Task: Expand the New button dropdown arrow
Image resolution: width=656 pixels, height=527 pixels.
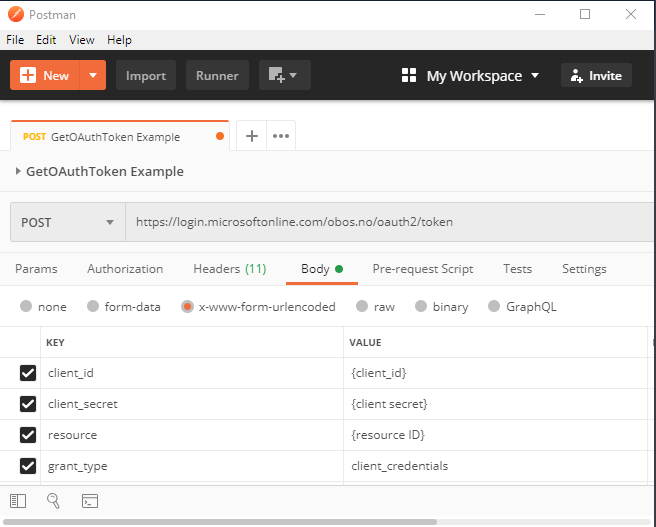Action: (x=93, y=76)
